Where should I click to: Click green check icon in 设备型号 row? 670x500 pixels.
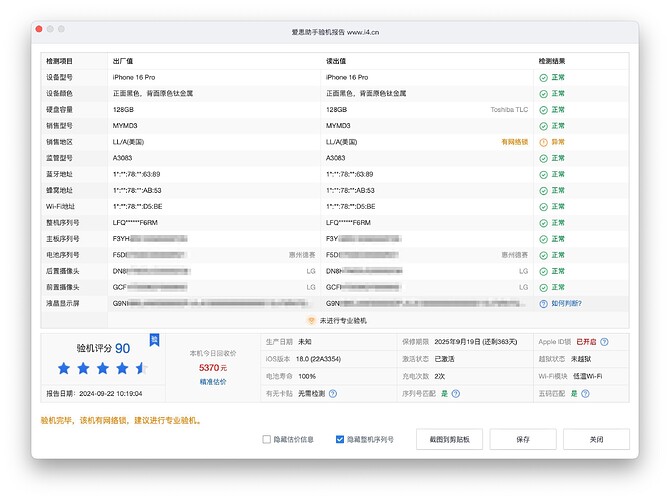coord(543,78)
